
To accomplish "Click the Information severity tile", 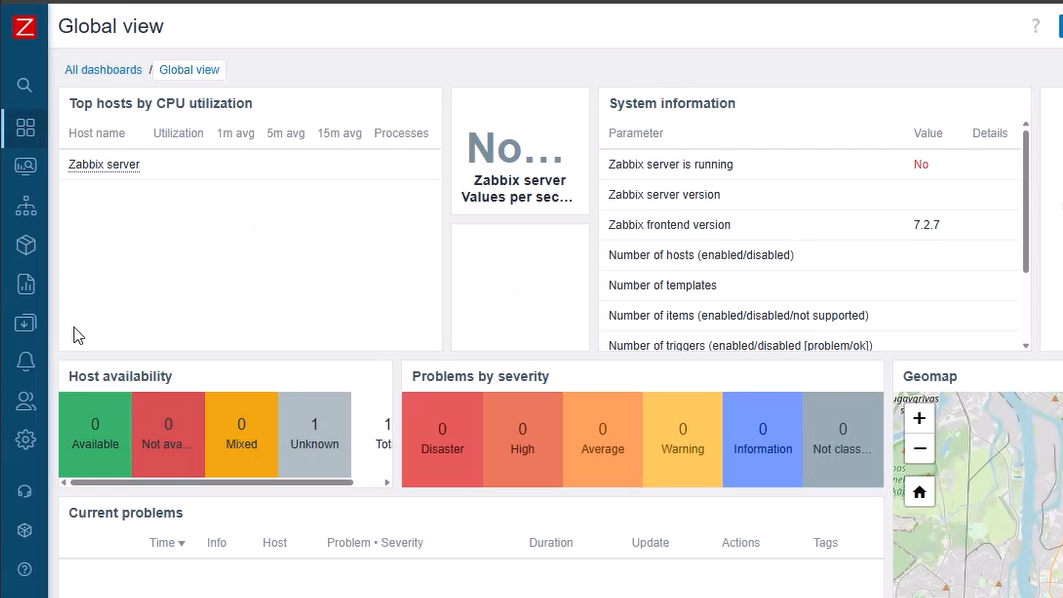I will 763,439.
